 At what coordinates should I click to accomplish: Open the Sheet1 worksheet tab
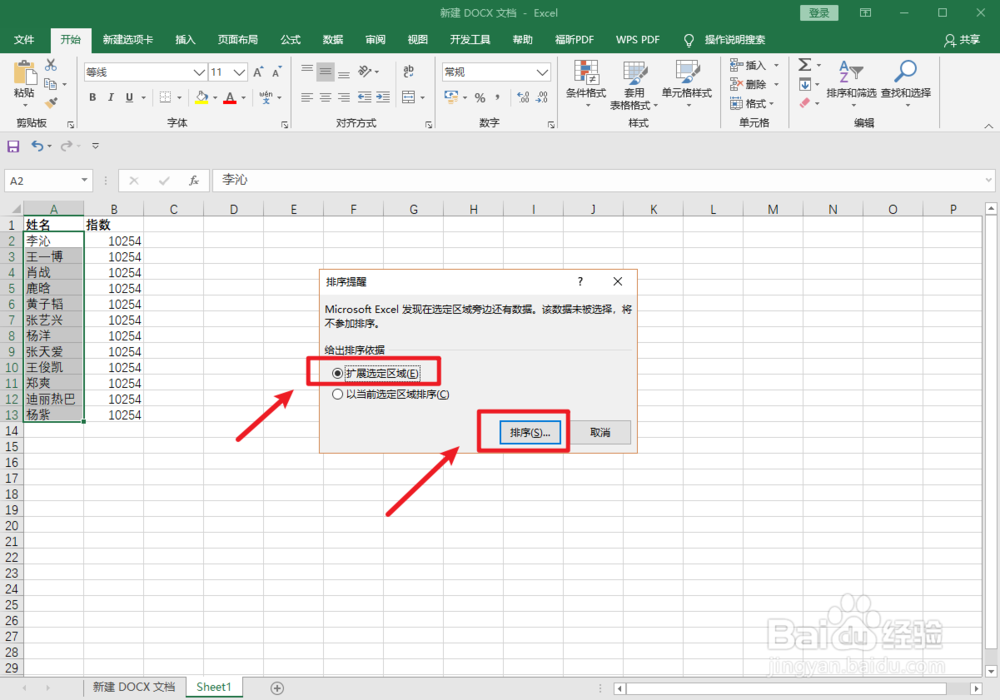tap(213, 687)
